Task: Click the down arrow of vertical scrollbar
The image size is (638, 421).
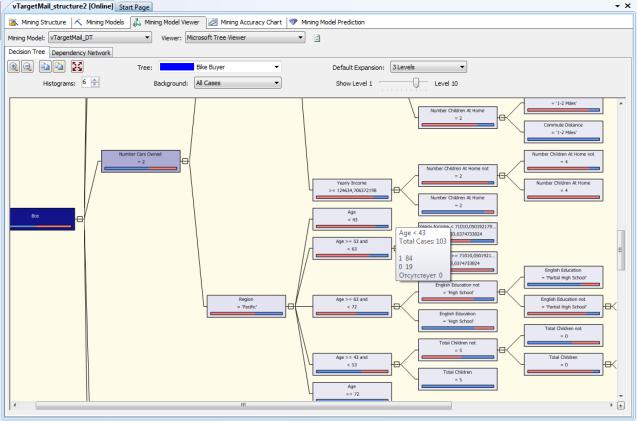Action: (x=621, y=396)
